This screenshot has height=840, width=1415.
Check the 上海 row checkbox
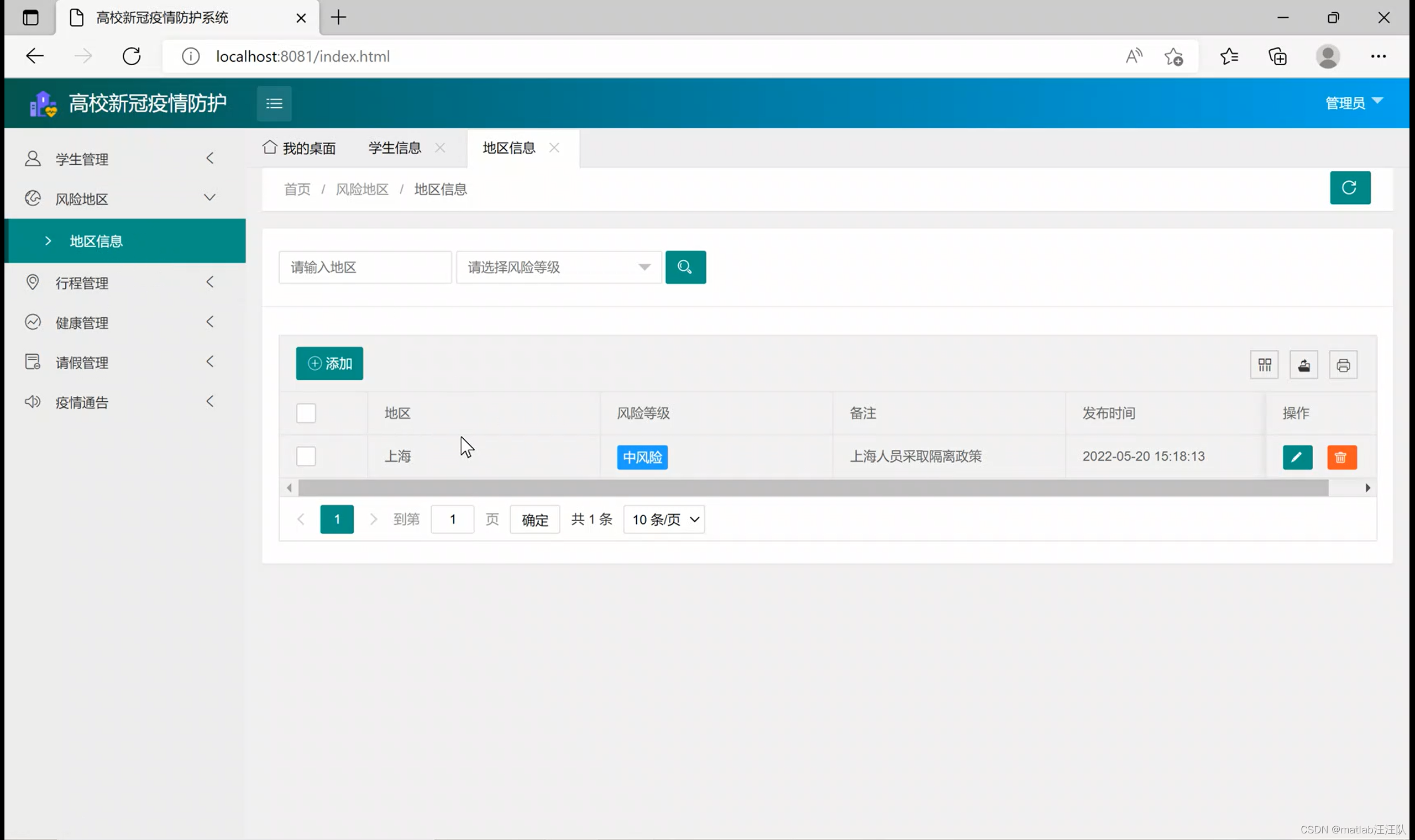click(306, 456)
